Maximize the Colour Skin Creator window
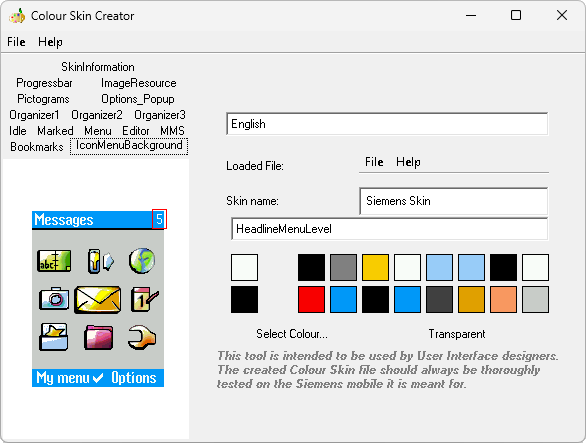Screen dimensions: 586x443 pyautogui.click(x=516, y=16)
